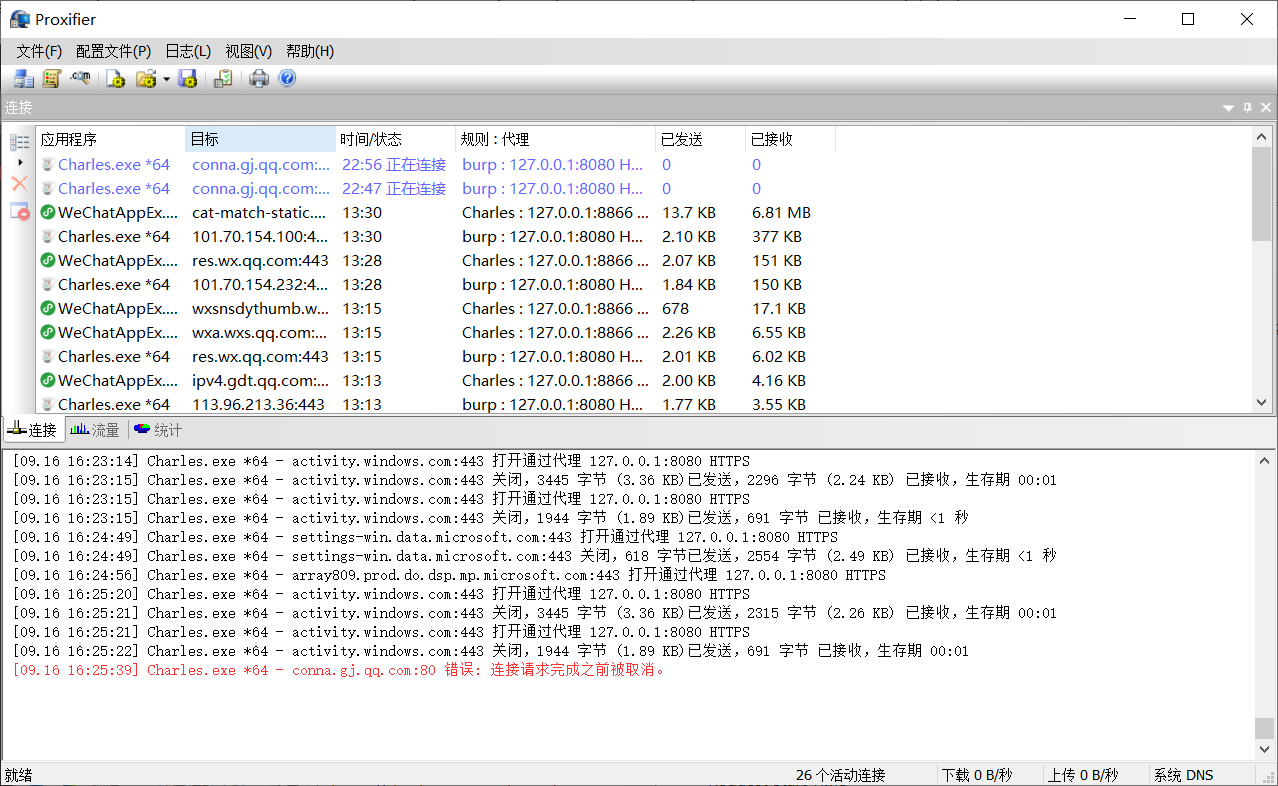Select row with target 101.70.154.100
The width and height of the screenshot is (1278, 786).
coord(643,236)
